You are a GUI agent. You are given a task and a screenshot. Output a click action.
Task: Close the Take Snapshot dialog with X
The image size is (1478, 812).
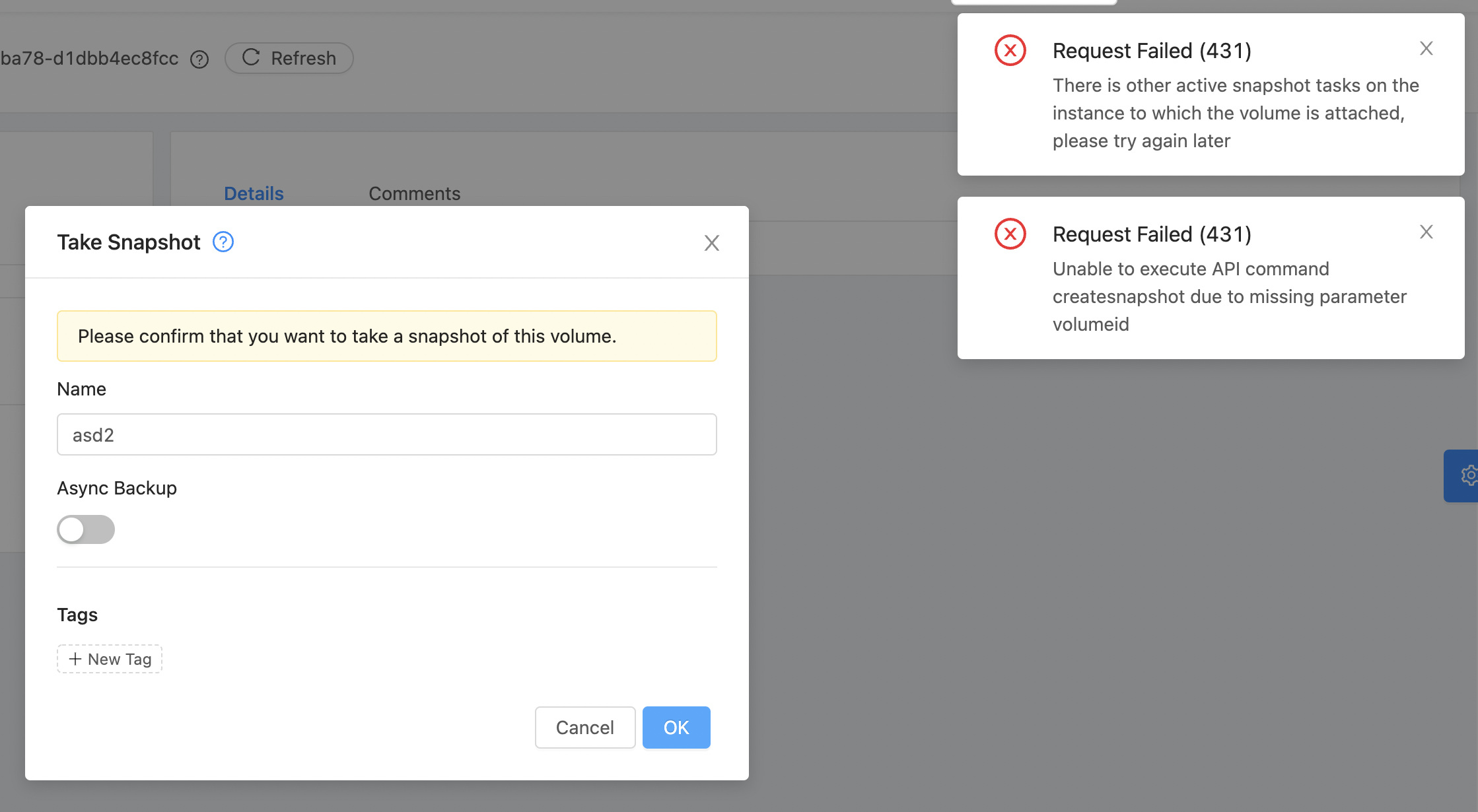pos(711,243)
